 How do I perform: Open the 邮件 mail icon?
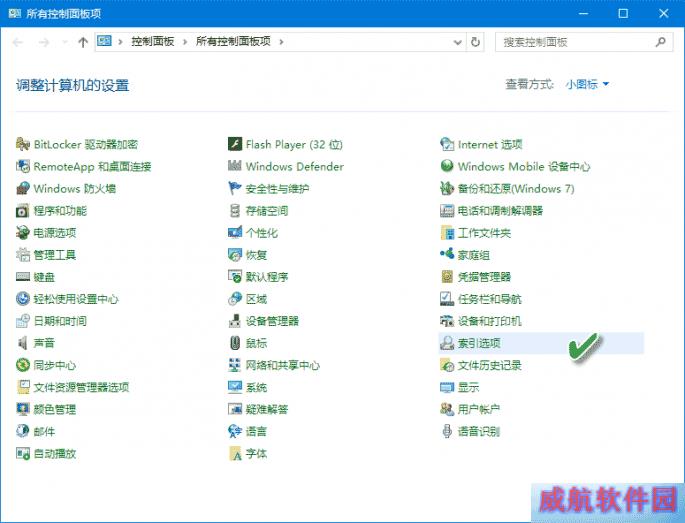pos(23,431)
